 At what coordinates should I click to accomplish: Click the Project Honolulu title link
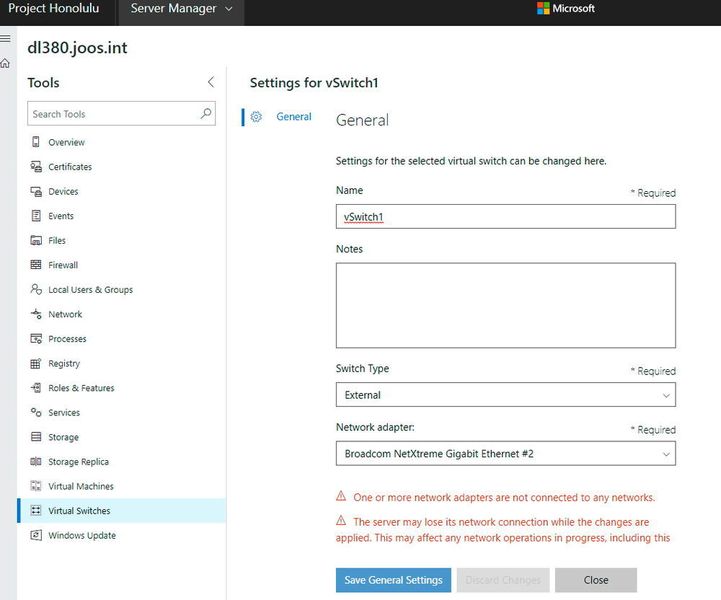[53, 8]
